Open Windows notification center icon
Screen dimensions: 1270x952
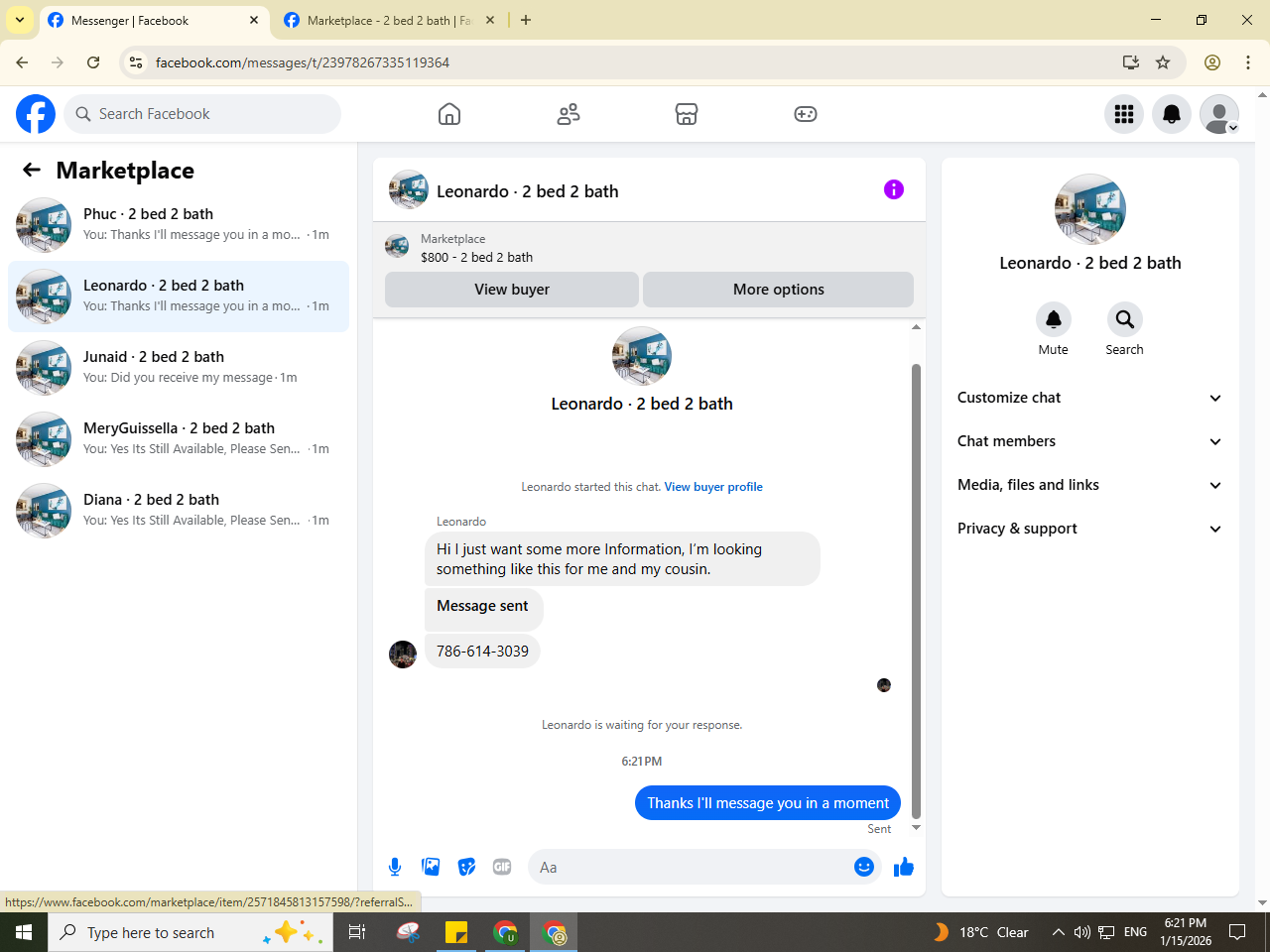pyautogui.click(x=1237, y=932)
